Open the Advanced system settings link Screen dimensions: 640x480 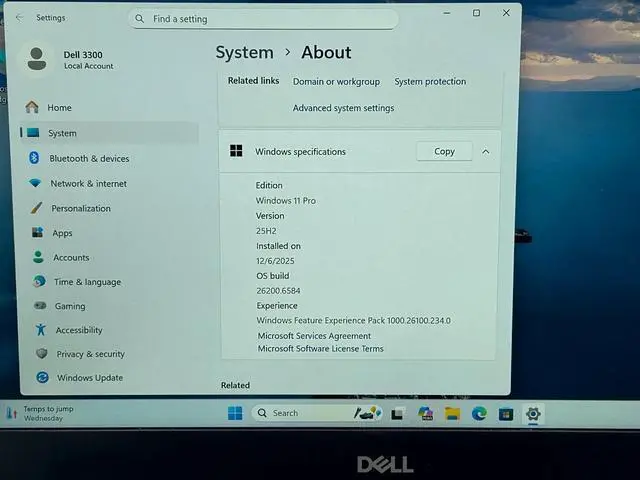point(343,108)
